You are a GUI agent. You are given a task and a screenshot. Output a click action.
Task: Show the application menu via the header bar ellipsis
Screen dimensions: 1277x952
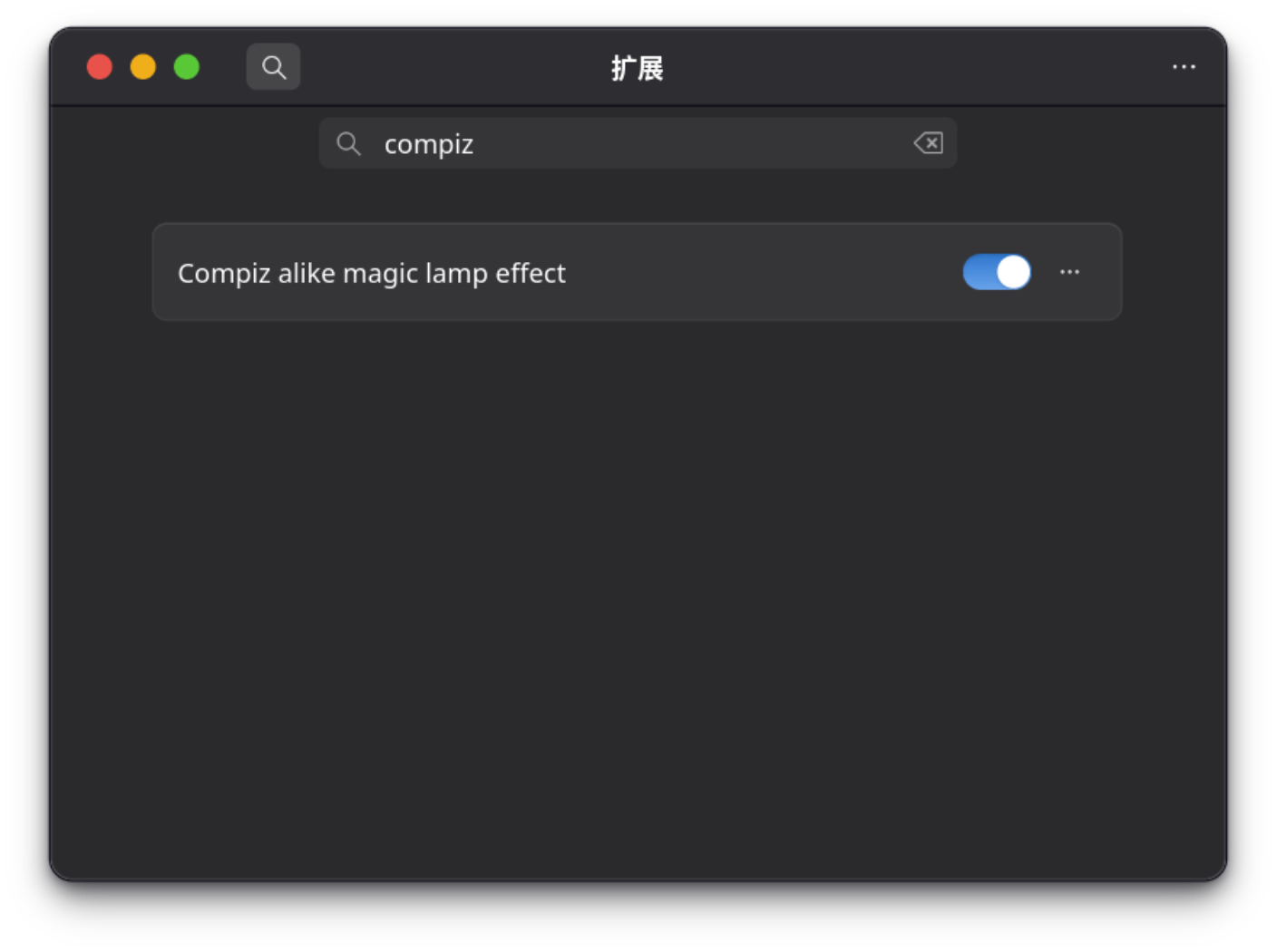click(x=1184, y=67)
